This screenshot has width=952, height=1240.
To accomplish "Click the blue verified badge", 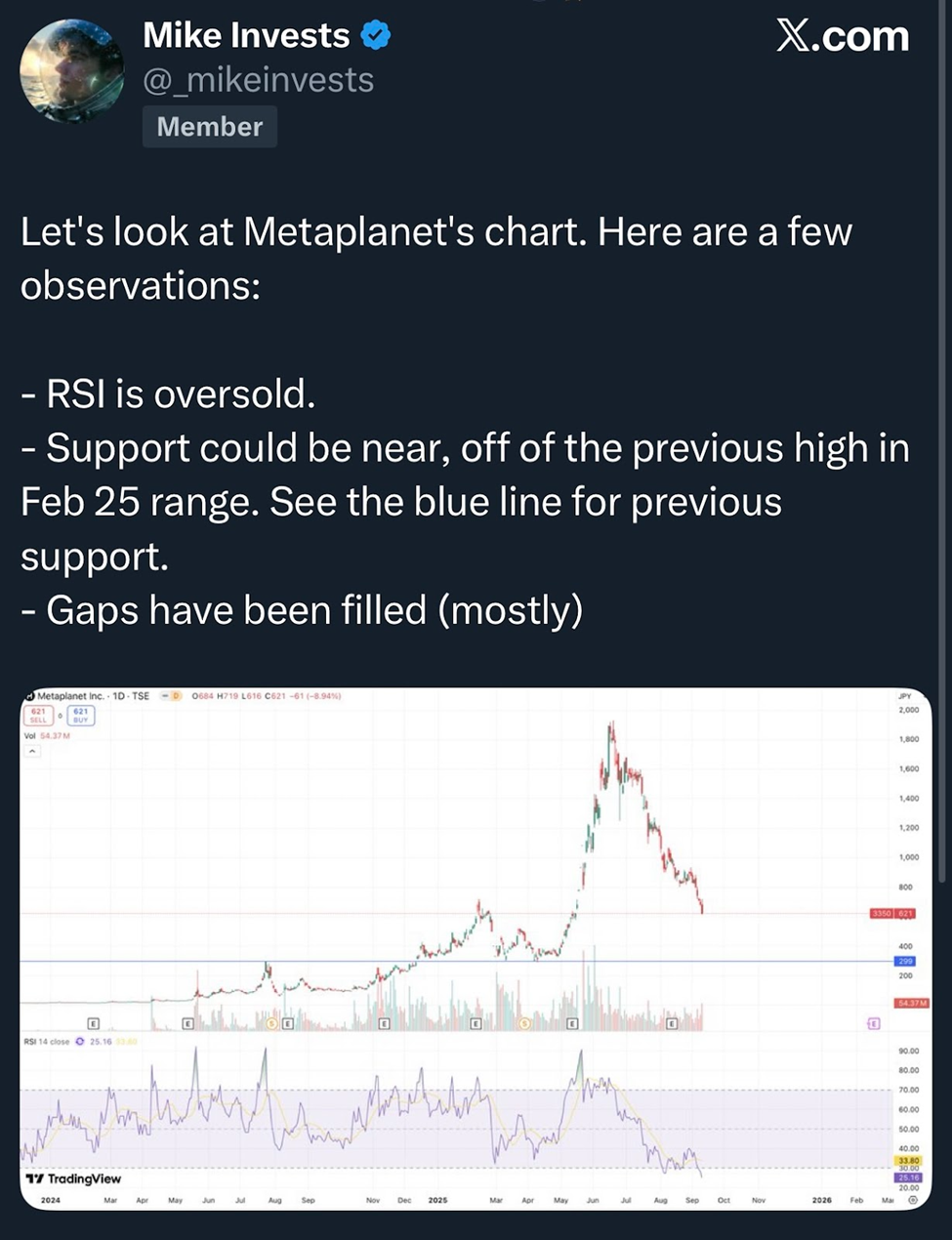I will click(x=376, y=36).
